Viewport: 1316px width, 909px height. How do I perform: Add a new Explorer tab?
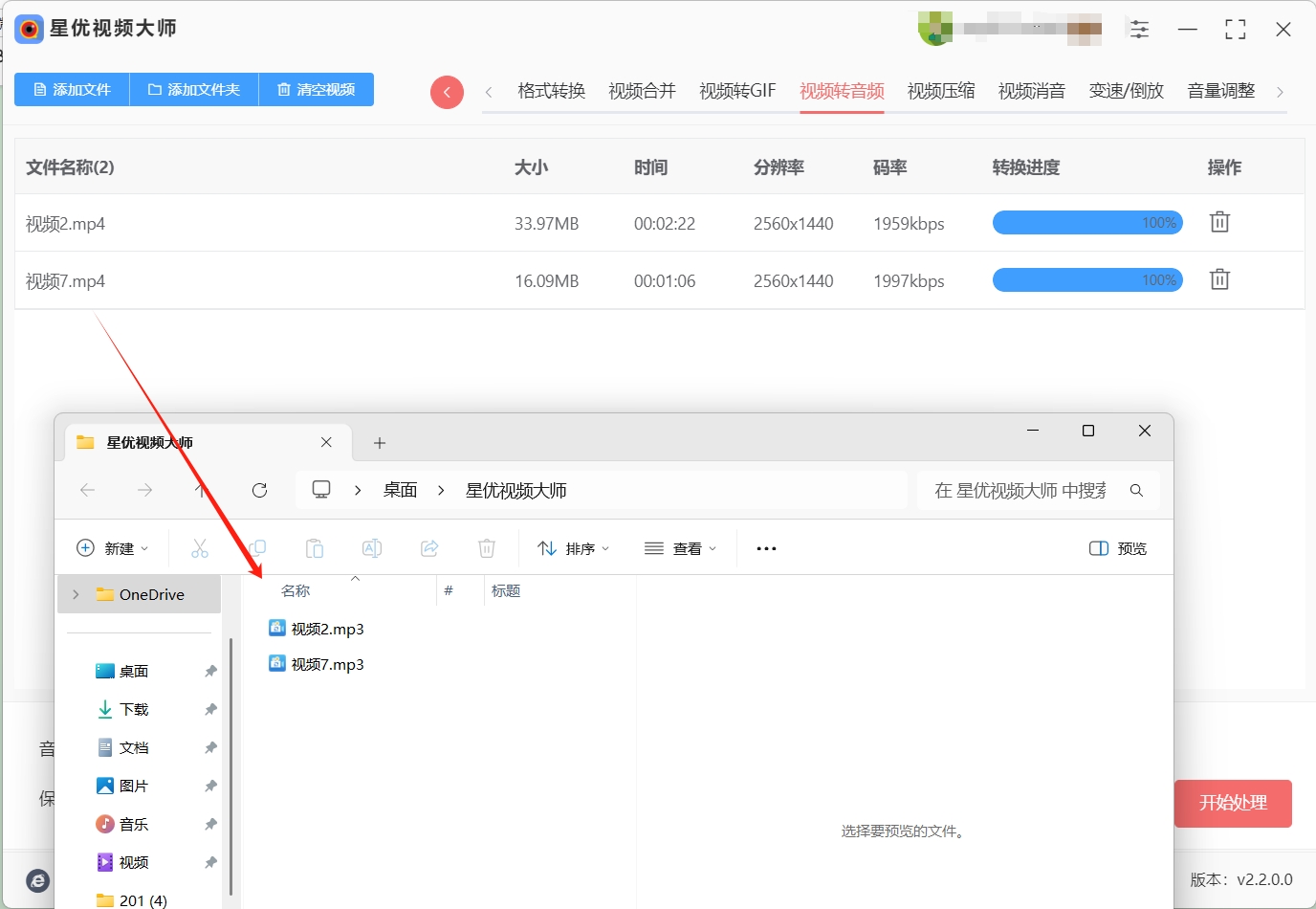coord(380,443)
